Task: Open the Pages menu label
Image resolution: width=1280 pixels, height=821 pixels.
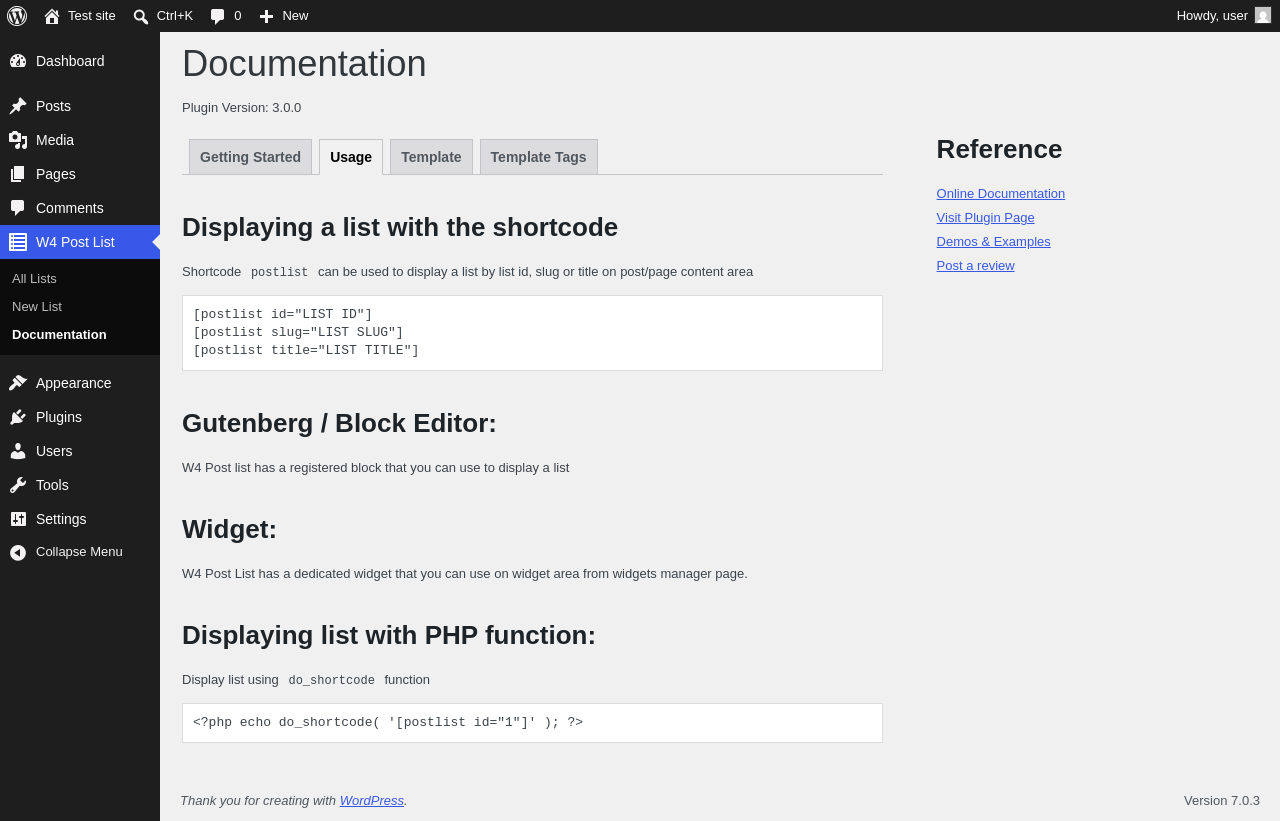Action: (56, 174)
